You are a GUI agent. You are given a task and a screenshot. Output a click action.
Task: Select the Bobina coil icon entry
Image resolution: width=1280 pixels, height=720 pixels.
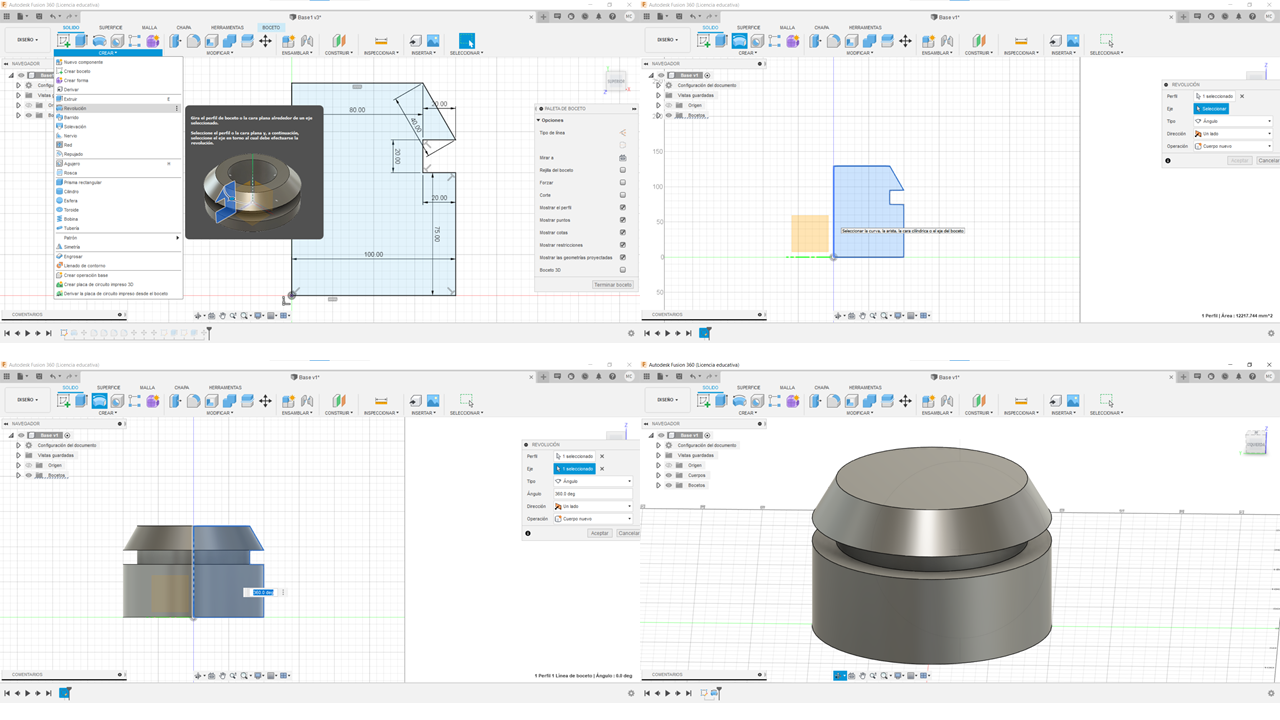60,219
